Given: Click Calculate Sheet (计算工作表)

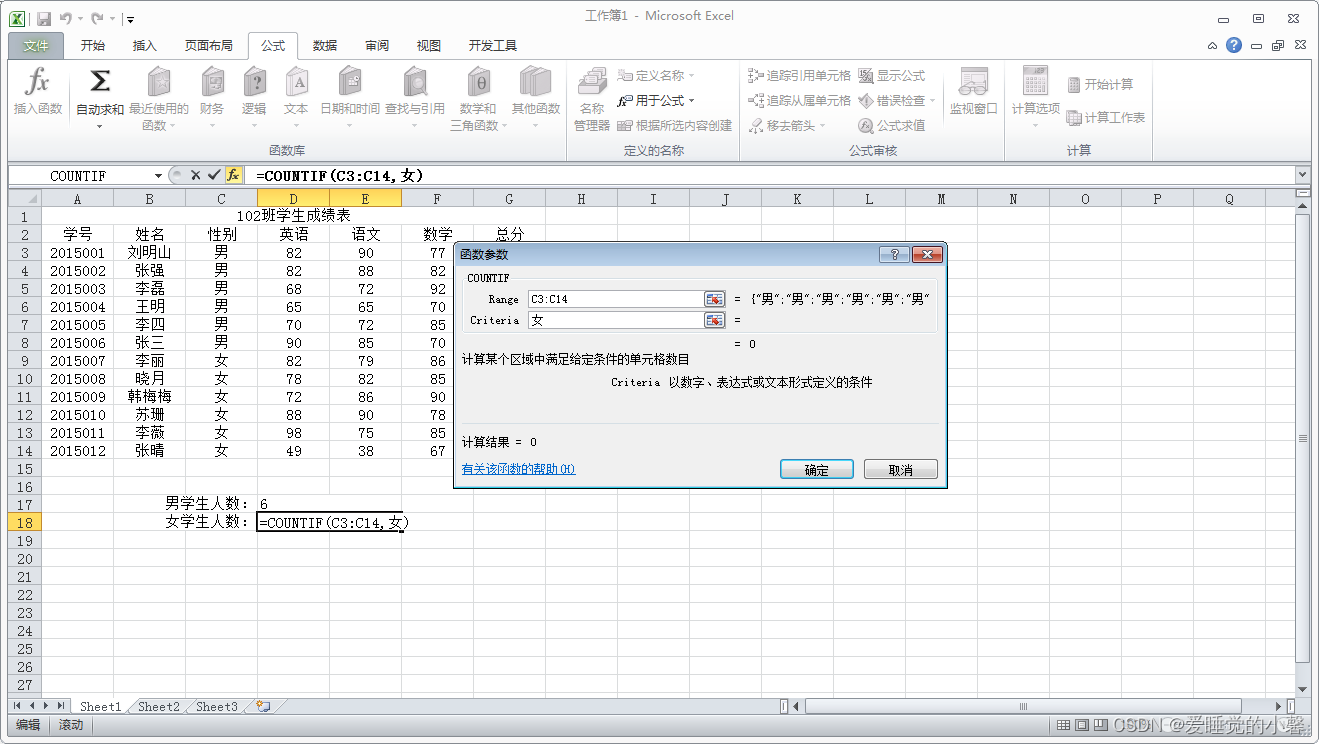Looking at the screenshot, I should click(x=1106, y=117).
